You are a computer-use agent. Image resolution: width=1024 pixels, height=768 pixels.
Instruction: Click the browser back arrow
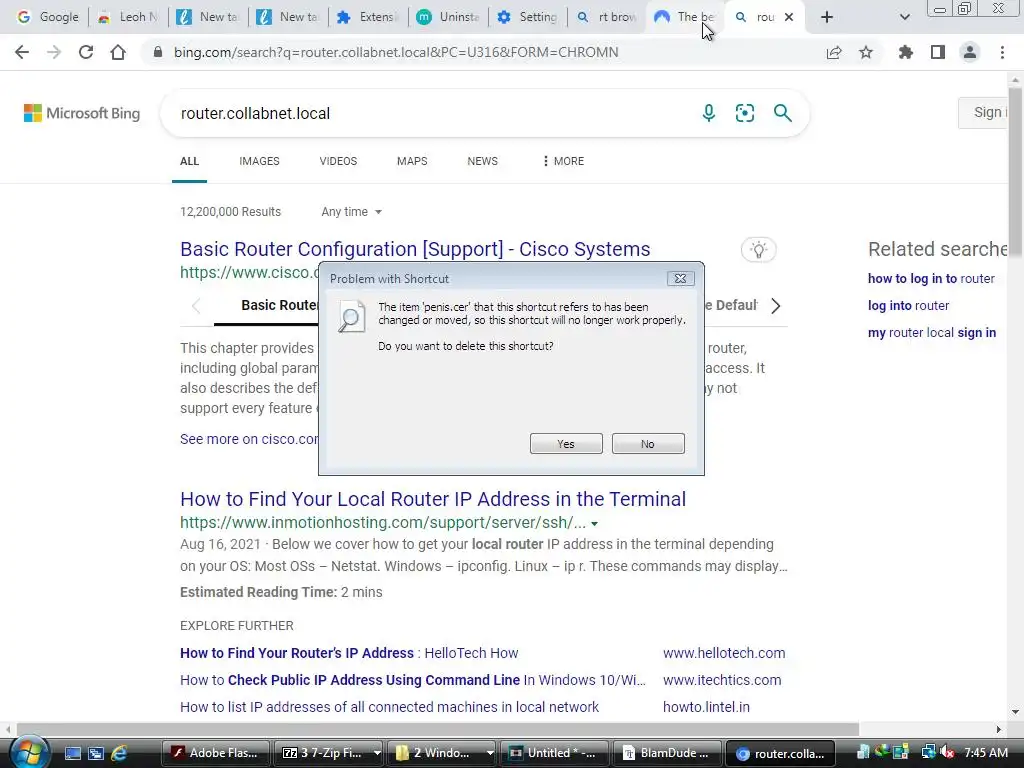click(x=22, y=52)
